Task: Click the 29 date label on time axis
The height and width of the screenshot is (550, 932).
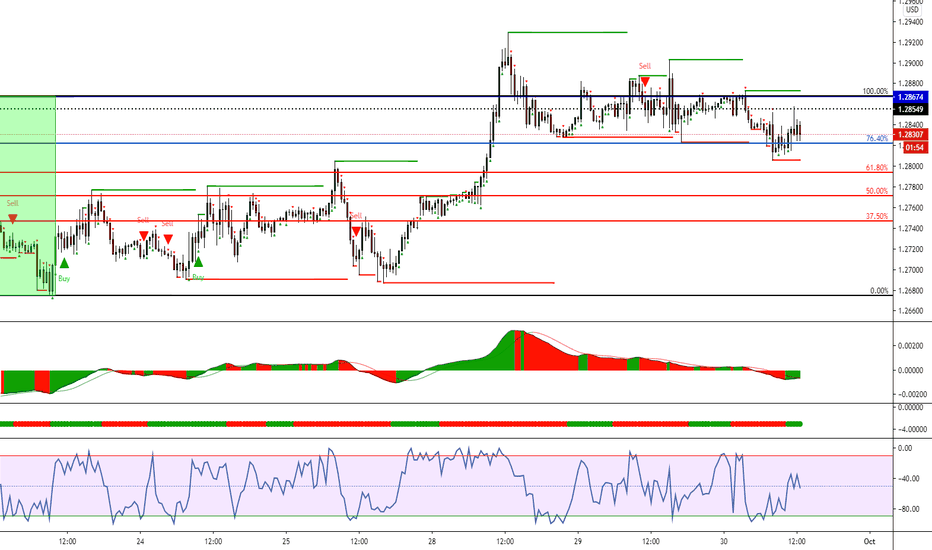Action: point(578,541)
